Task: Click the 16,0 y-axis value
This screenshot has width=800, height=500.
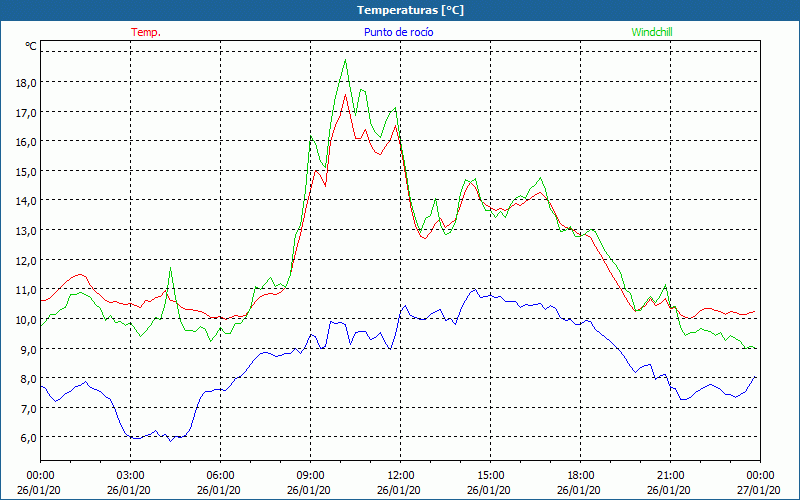Action: [26, 142]
